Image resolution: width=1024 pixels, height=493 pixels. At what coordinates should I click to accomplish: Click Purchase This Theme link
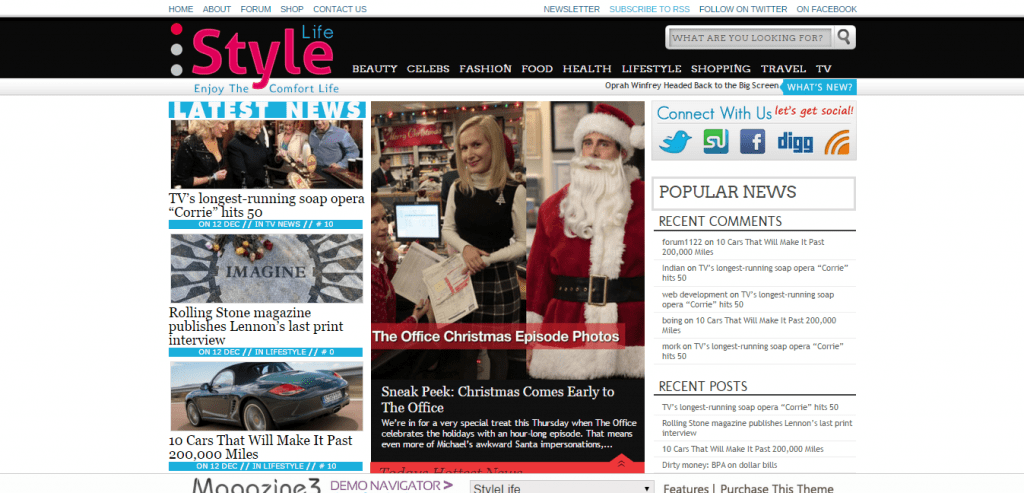pyautogui.click(x=777, y=488)
